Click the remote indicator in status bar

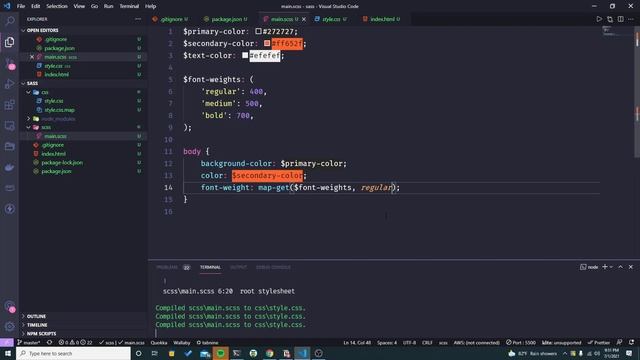coord(7,342)
